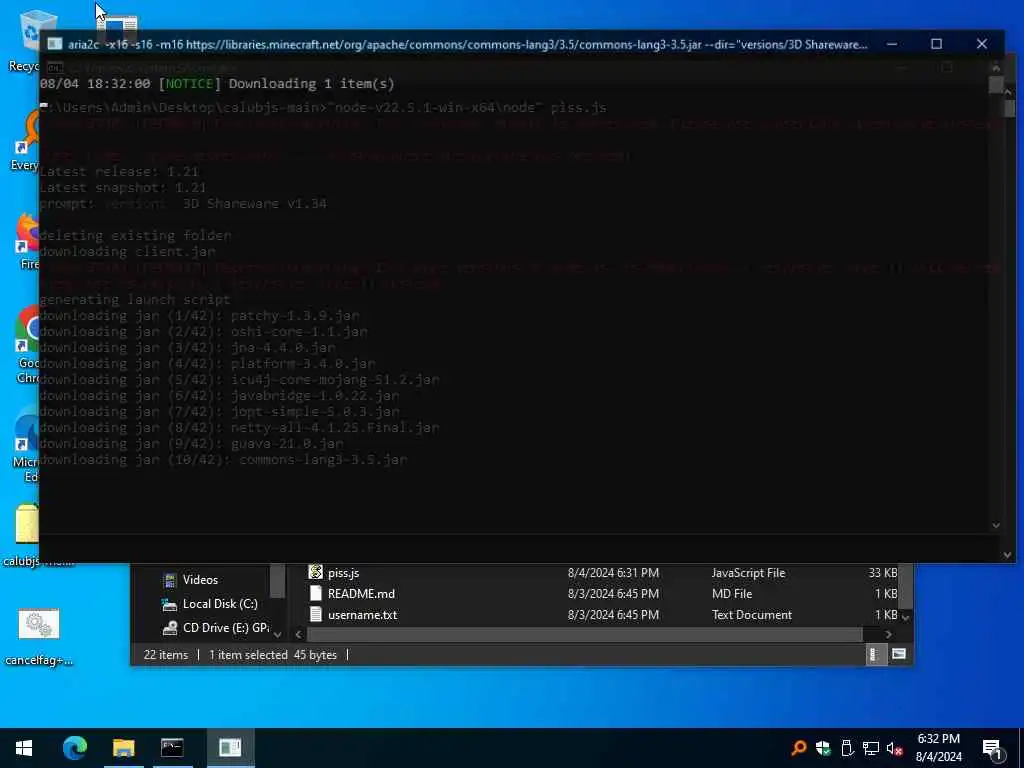Click the Explorer horizontal scrollbar track thumb
The image size is (1024, 768).
click(x=584, y=634)
